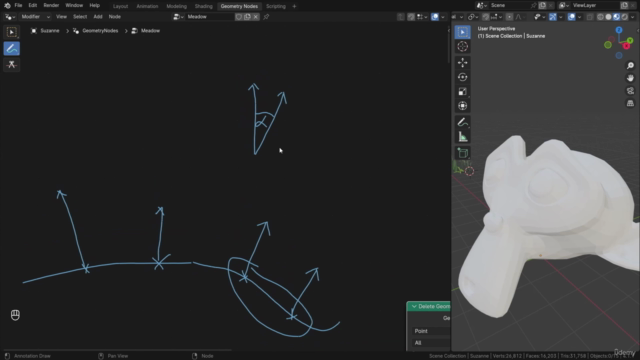Toggle viewport overlays button
This screenshot has width=640, height=360.
tap(571, 17)
